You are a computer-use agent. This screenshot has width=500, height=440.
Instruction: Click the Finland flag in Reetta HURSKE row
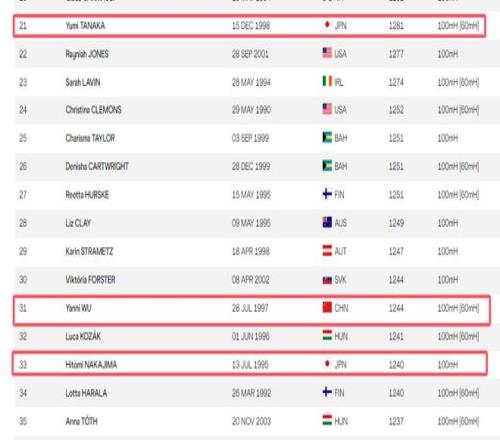coord(327,194)
